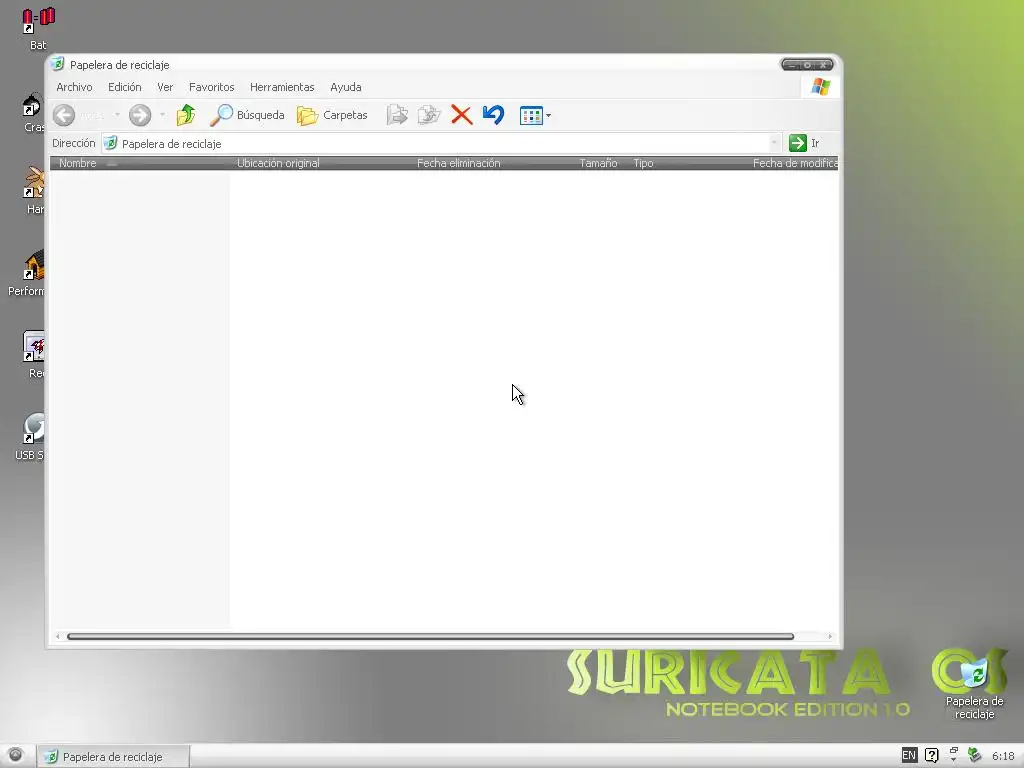Go back with the Atrás arrow

(64, 115)
